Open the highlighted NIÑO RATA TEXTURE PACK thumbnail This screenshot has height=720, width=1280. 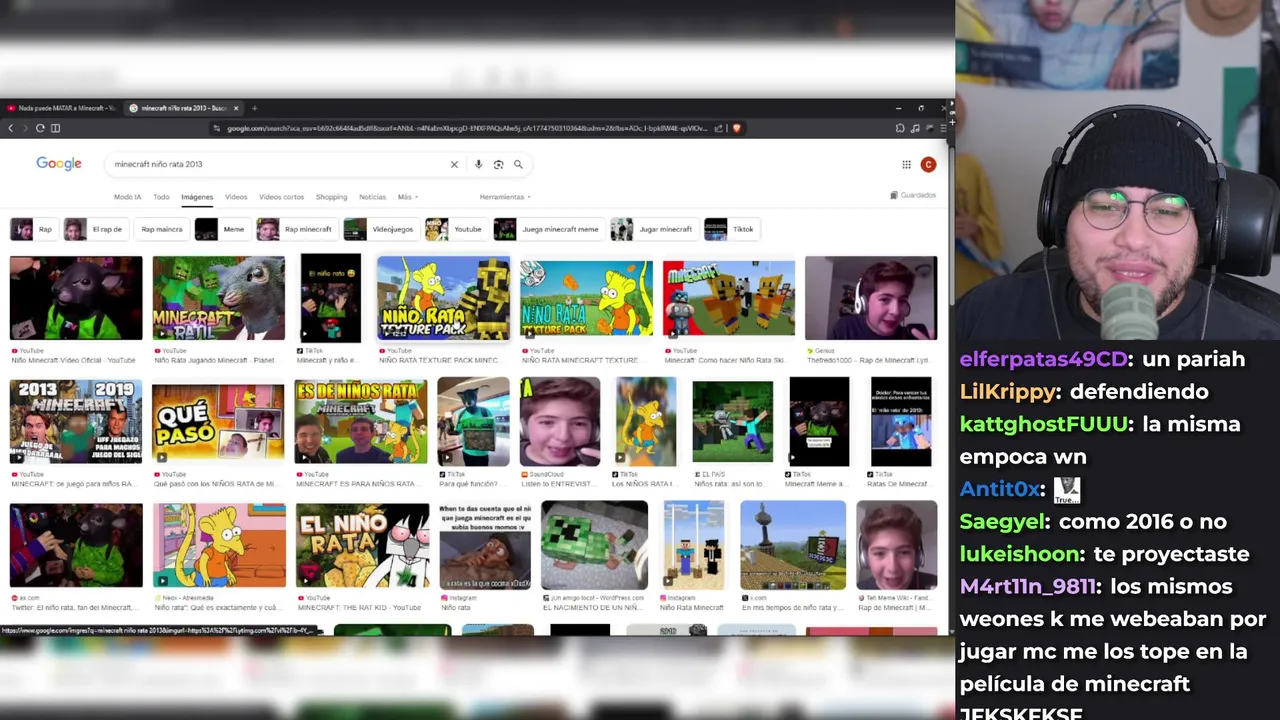click(x=443, y=298)
